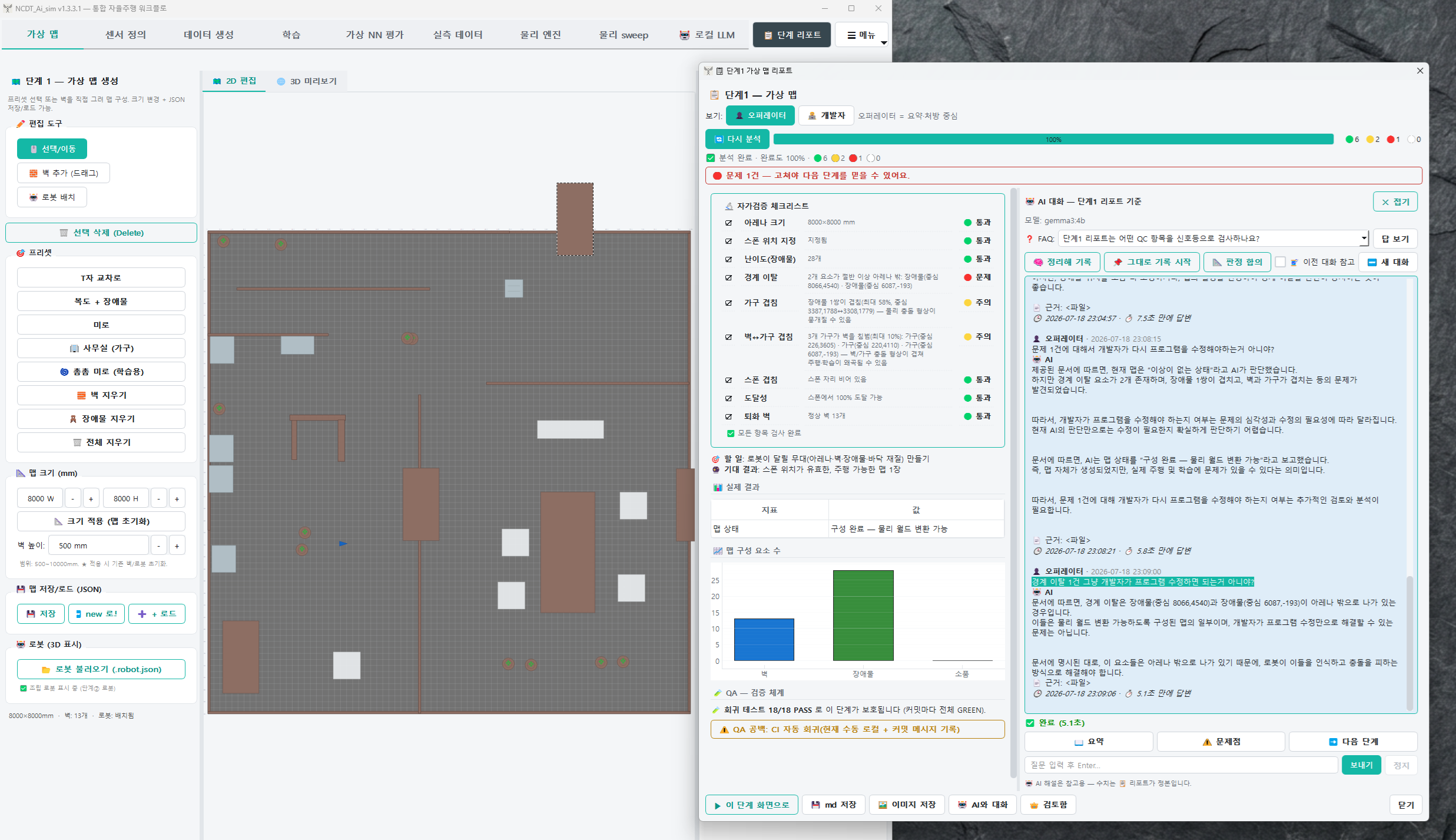Start a 새 대화
The height and width of the screenshot is (840, 1456).
pos(1388,262)
